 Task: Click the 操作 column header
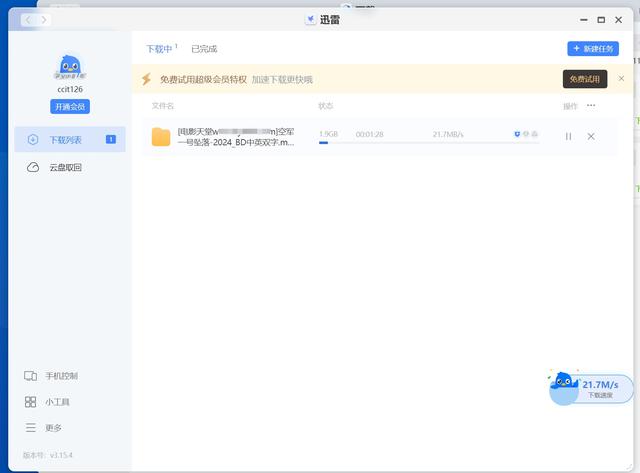[x=570, y=106]
